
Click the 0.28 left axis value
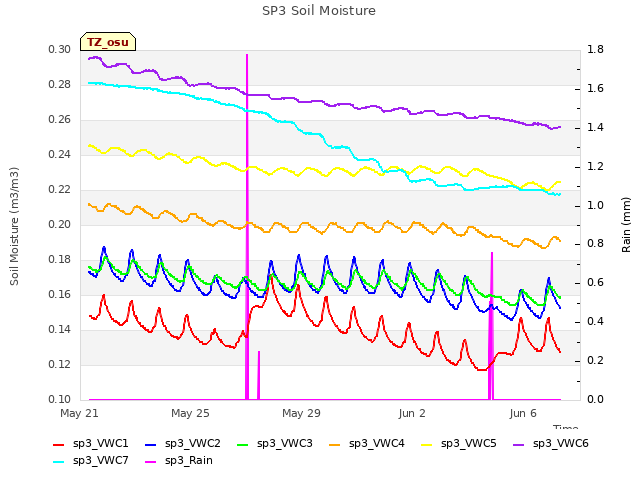(60, 84)
